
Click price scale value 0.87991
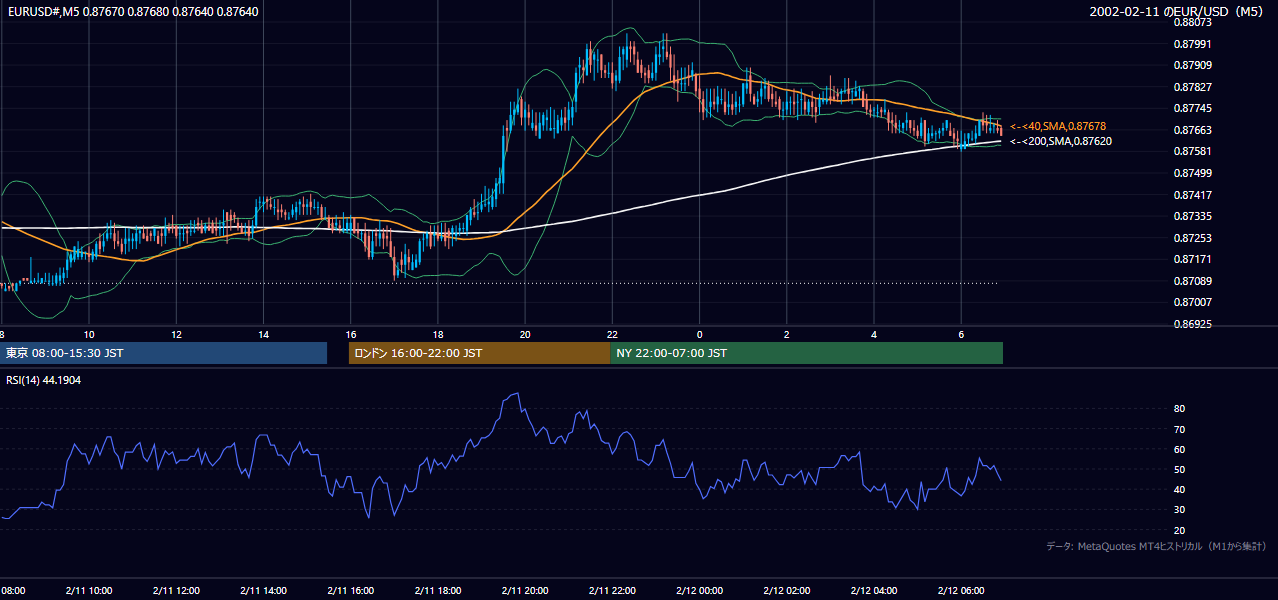click(1192, 44)
